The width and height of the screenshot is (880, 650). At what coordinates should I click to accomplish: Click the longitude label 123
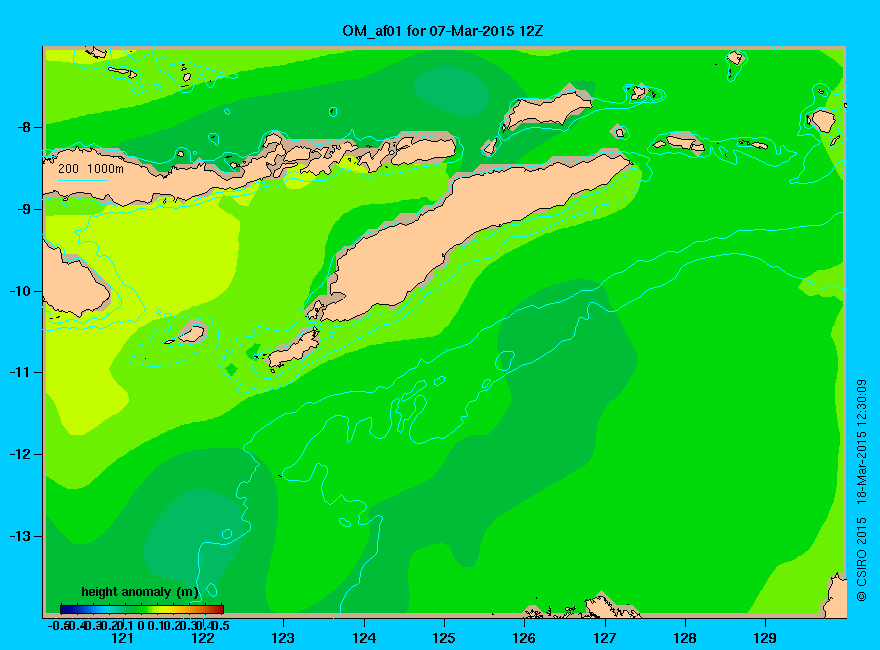point(283,638)
